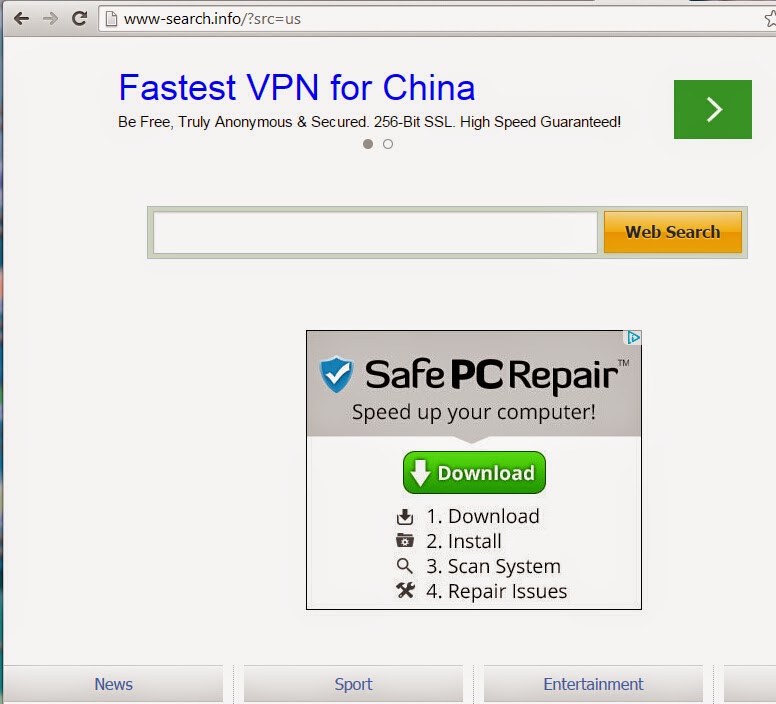This screenshot has height=704, width=776.
Task: Focus the web search input field
Action: click(x=375, y=233)
